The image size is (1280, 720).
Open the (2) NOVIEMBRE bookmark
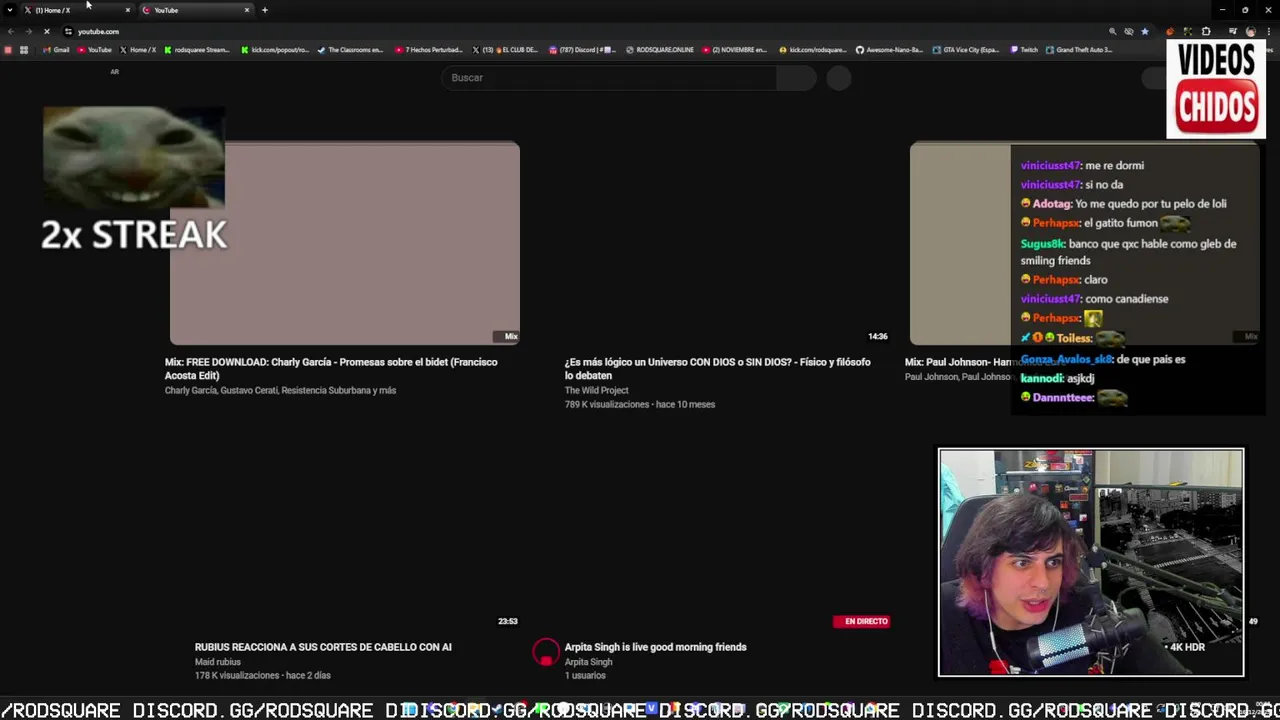735,50
